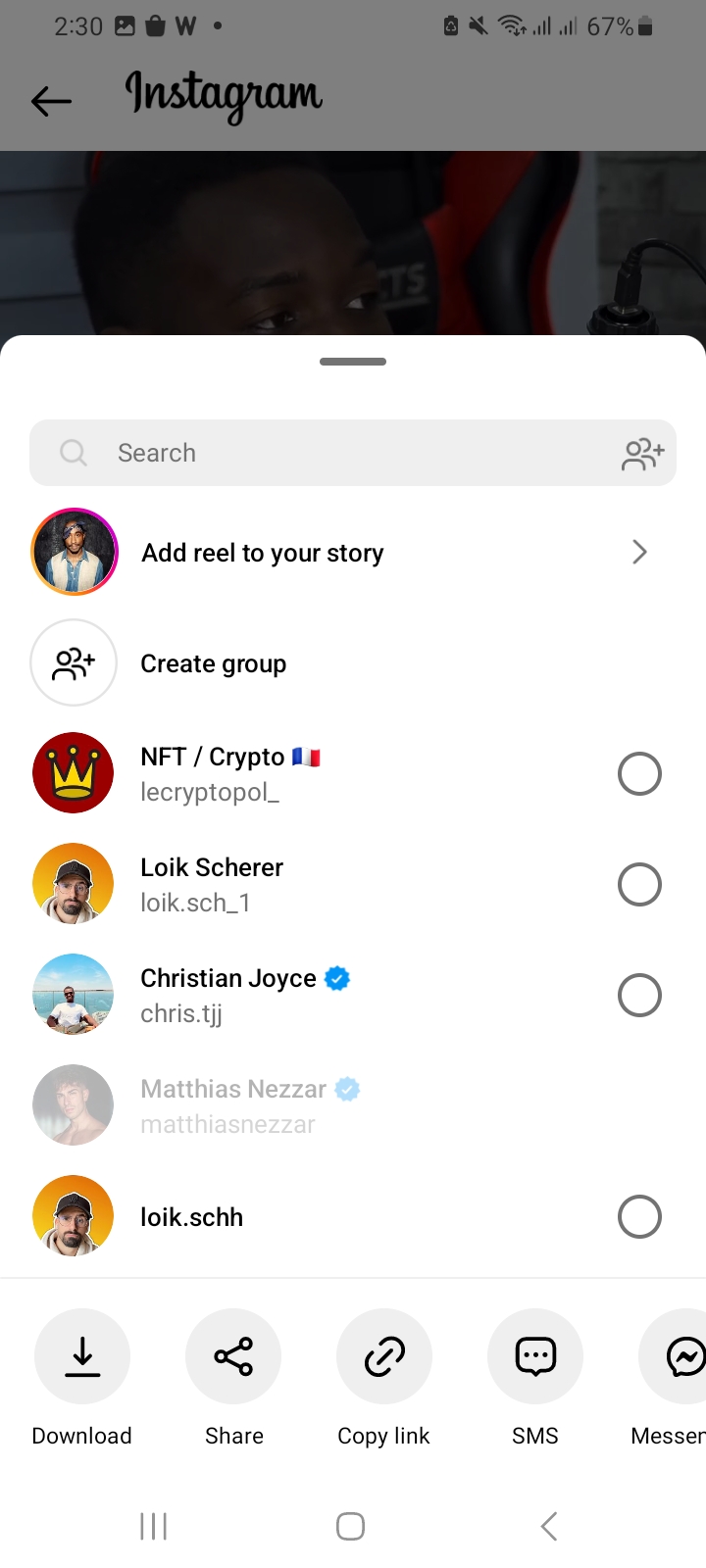Viewport: 706px width, 1568px height.
Task: Select Loik Scherer's radio button
Action: 639,885
